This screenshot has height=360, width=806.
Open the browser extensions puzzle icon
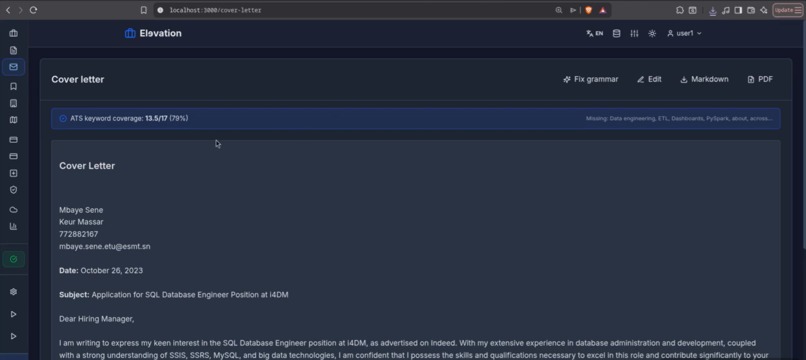tap(680, 10)
